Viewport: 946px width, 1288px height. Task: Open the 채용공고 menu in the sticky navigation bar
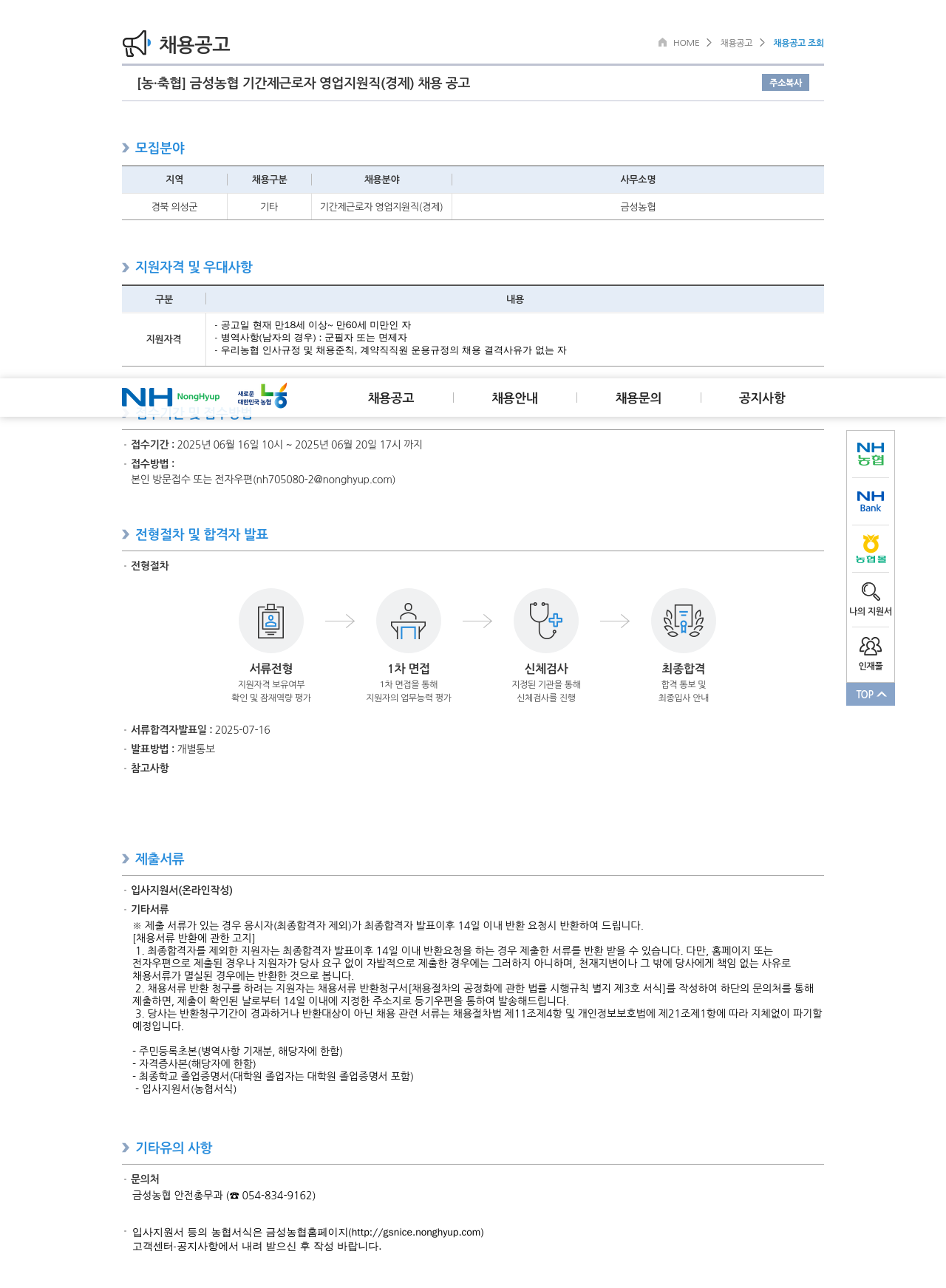(x=391, y=398)
